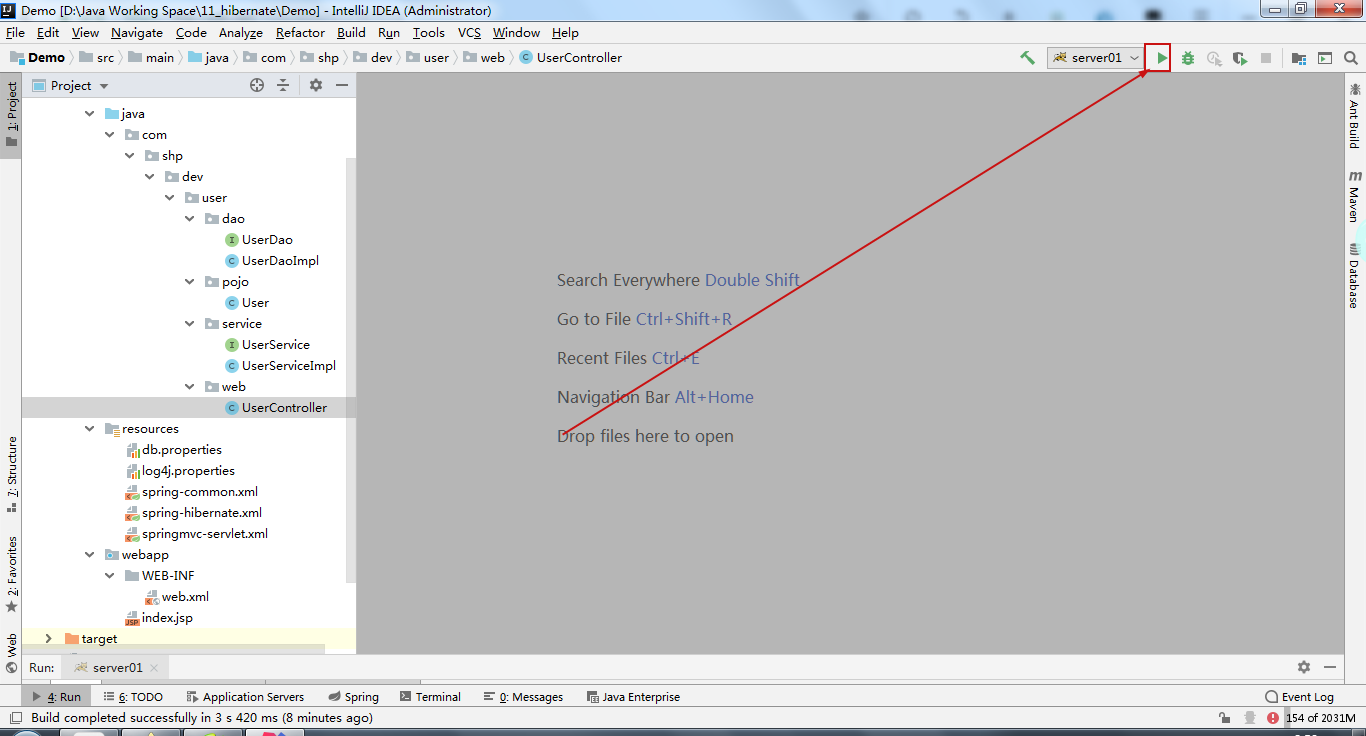Collapse all nodes in the Project panel
The image size is (1366, 736).
pos(283,85)
